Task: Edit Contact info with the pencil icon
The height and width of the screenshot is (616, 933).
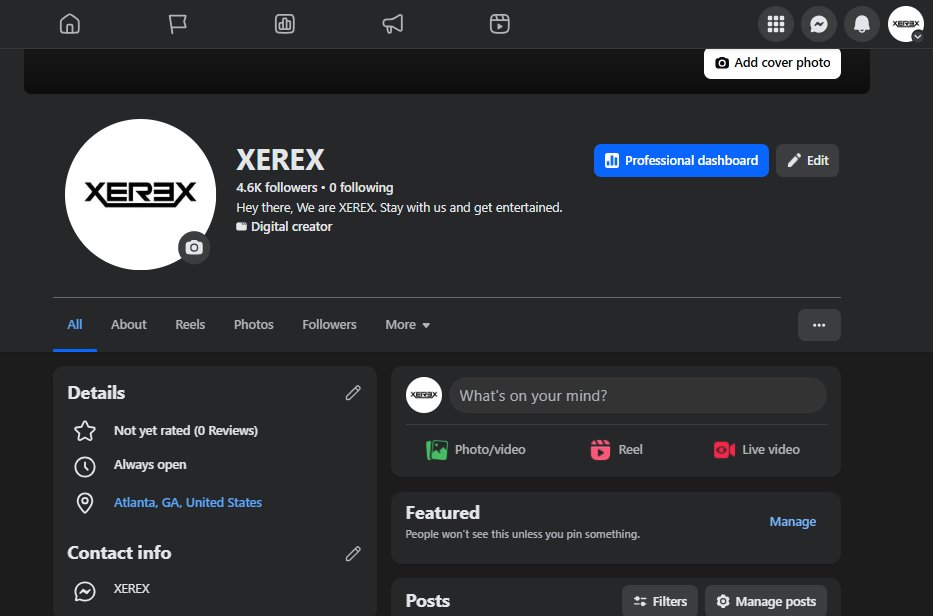Action: (353, 554)
